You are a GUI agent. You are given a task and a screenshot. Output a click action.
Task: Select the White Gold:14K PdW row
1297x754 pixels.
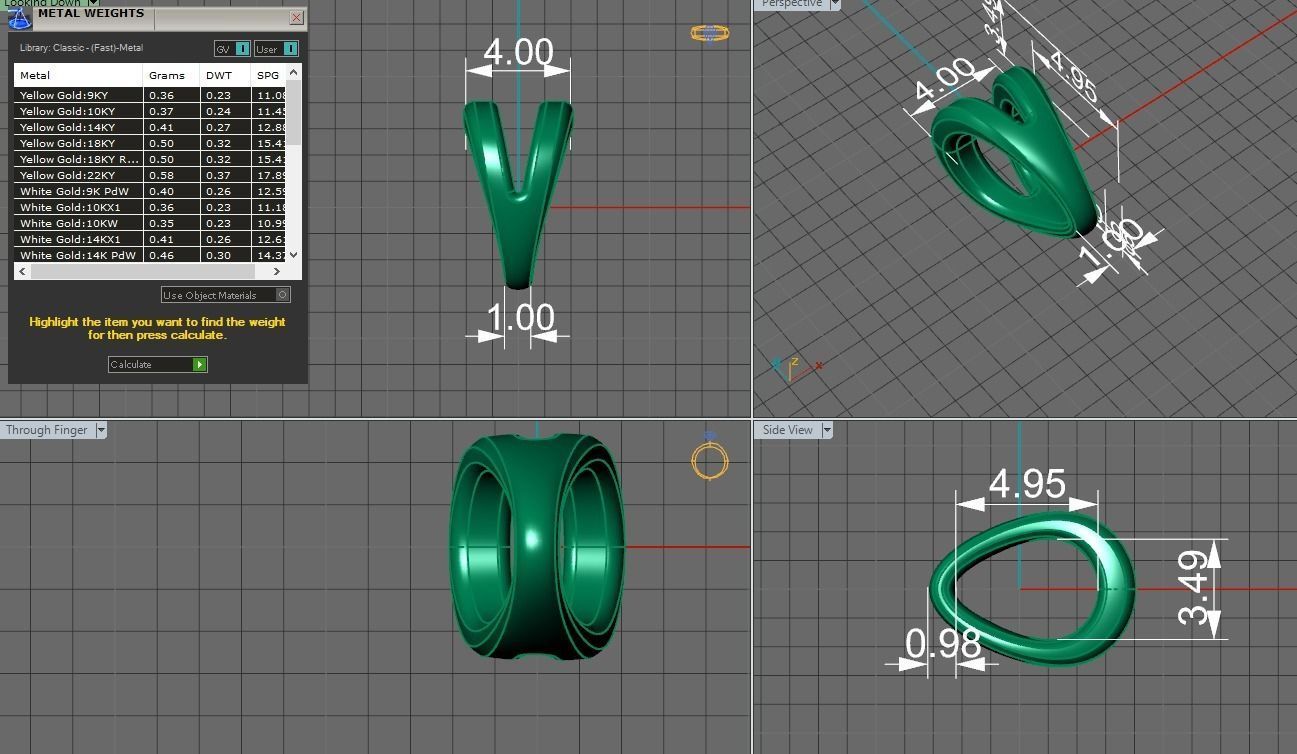[x=150, y=255]
